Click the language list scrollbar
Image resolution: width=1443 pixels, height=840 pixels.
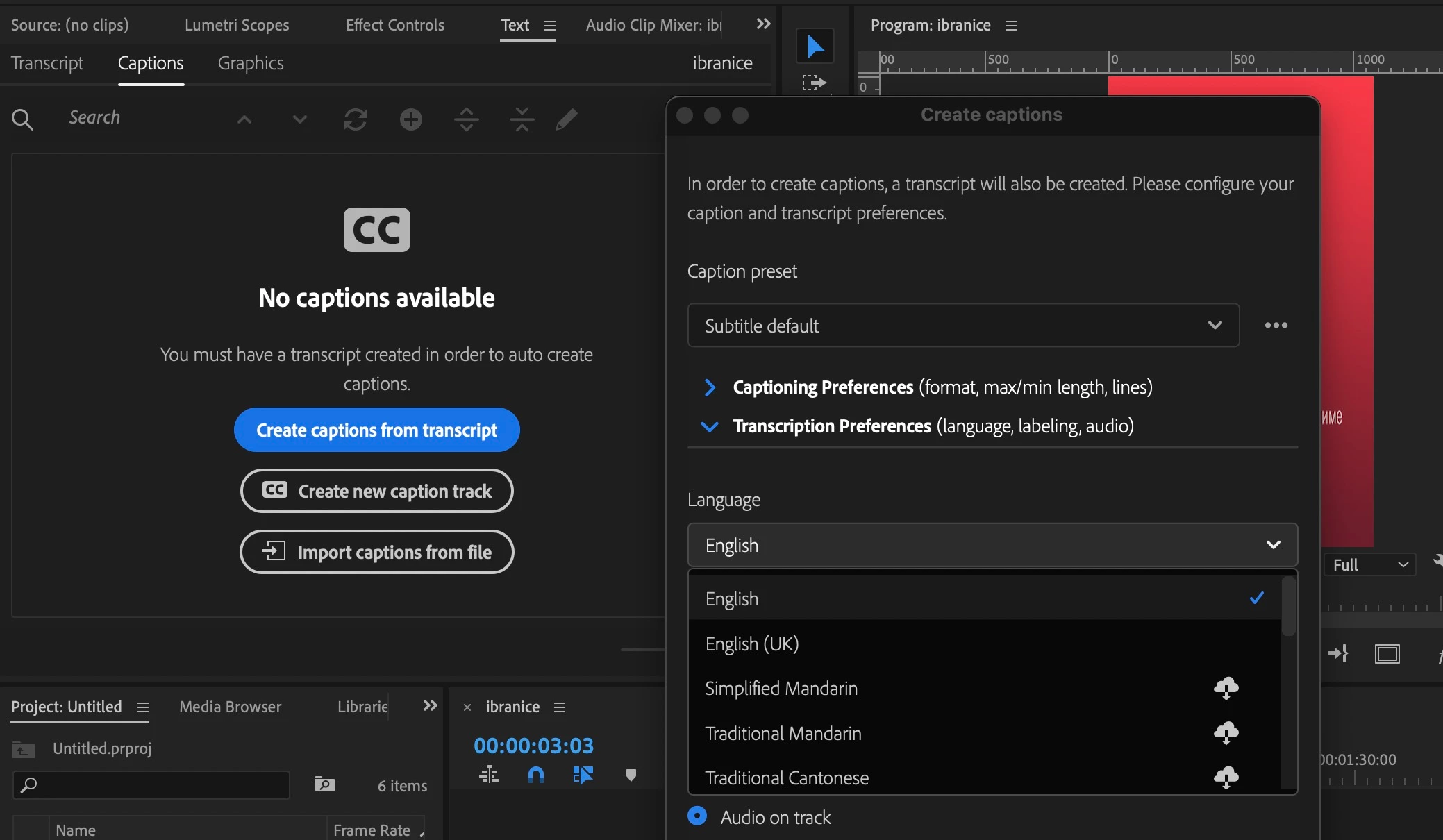click(1288, 606)
